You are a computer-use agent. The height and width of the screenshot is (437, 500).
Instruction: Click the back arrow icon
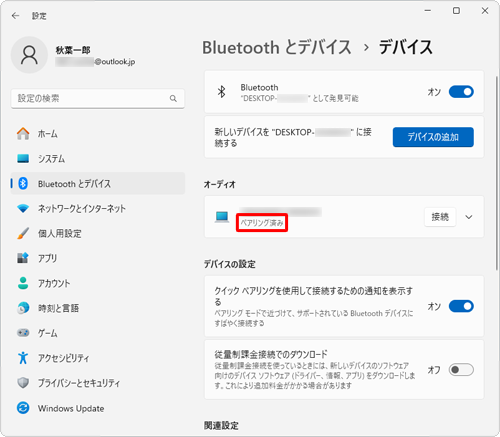point(15,16)
